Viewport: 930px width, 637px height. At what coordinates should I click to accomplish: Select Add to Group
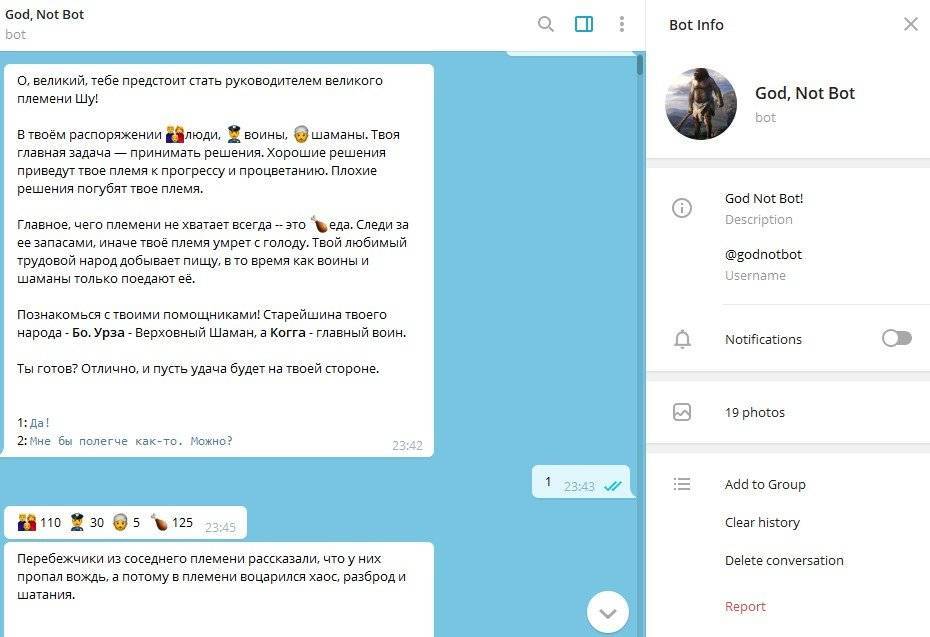point(765,485)
